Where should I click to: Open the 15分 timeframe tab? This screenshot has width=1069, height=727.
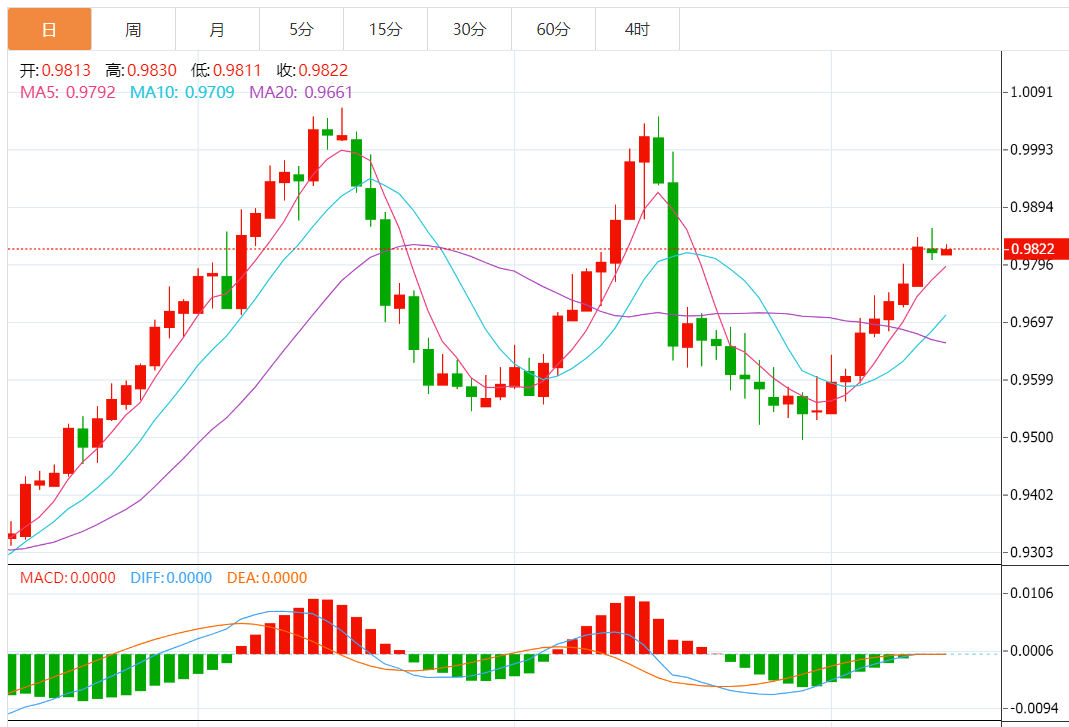coord(385,29)
